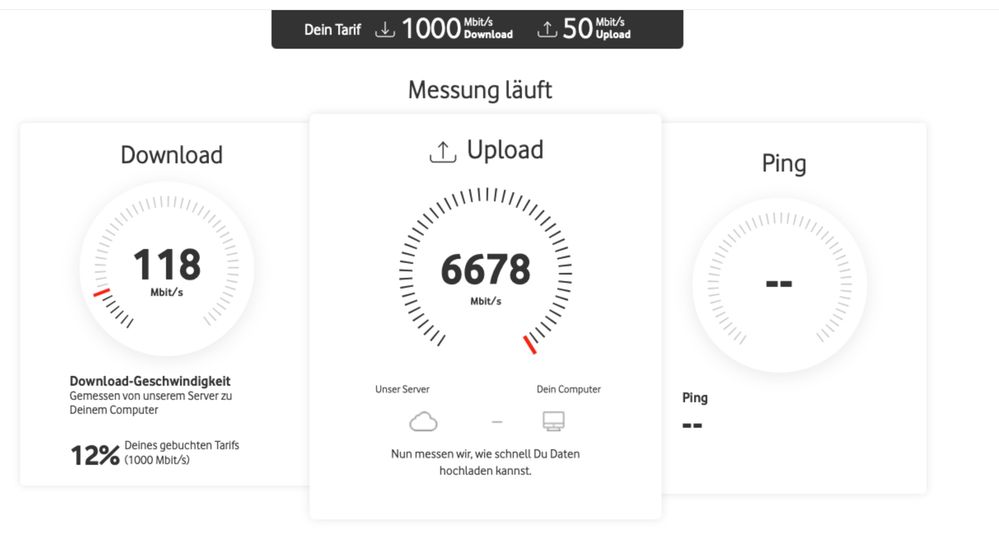This screenshot has height=559, width=999.
Task: Select the Ping heading
Action: click(784, 164)
